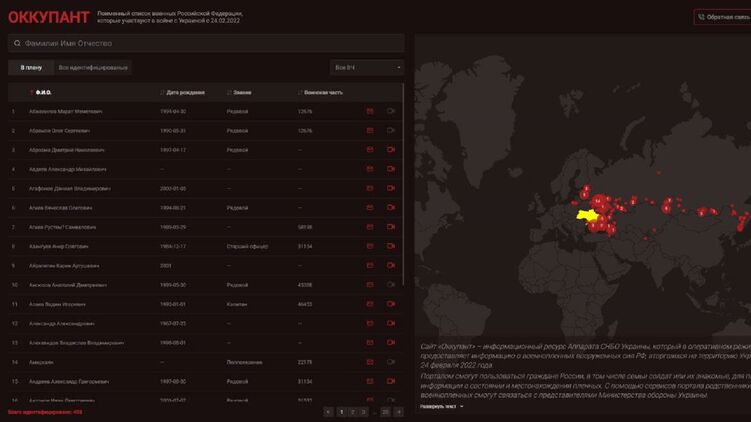
Task: Click the envelope icon in row 11
Action: pos(370,304)
